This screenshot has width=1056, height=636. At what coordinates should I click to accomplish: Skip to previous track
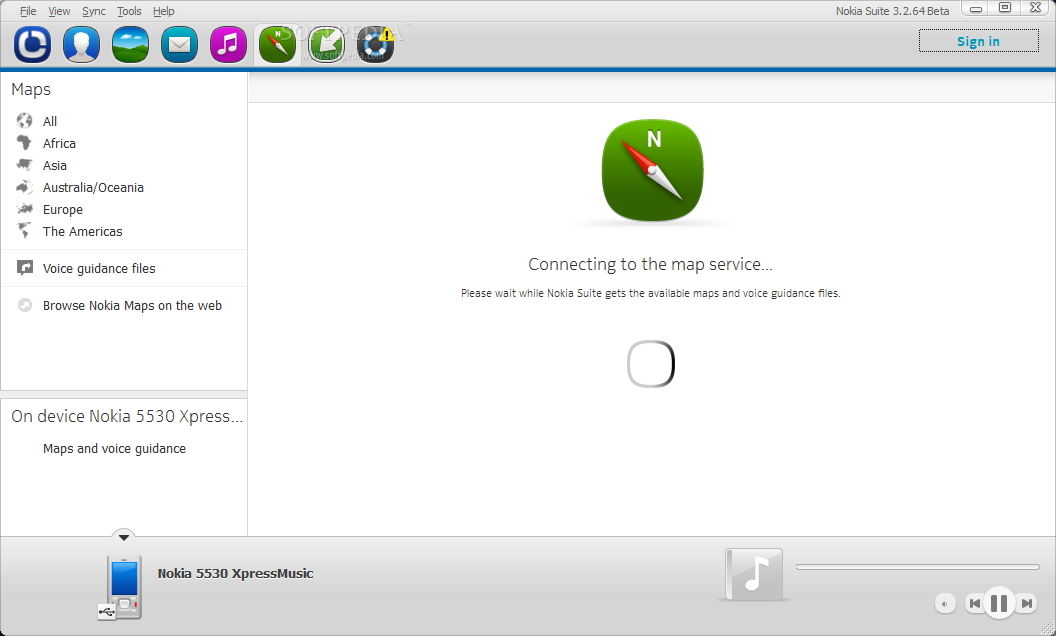coord(974,603)
